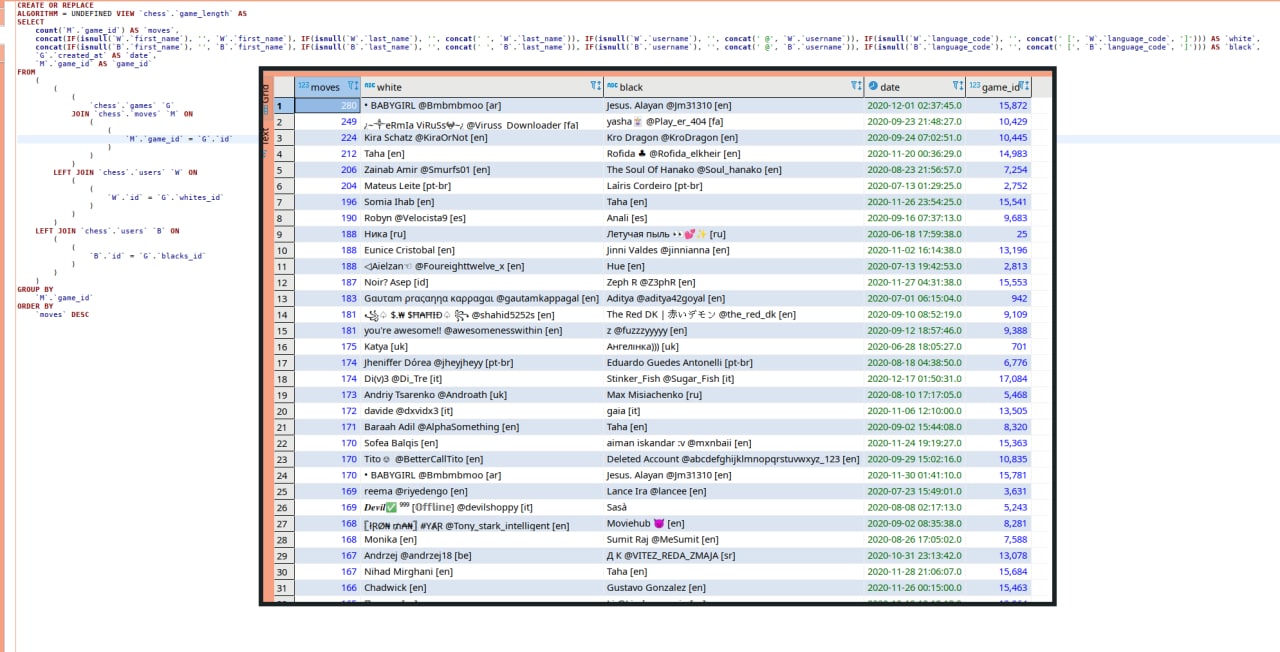Viewport: 1280px width, 652px height.
Task: Select the moves column header
Action: click(326, 87)
